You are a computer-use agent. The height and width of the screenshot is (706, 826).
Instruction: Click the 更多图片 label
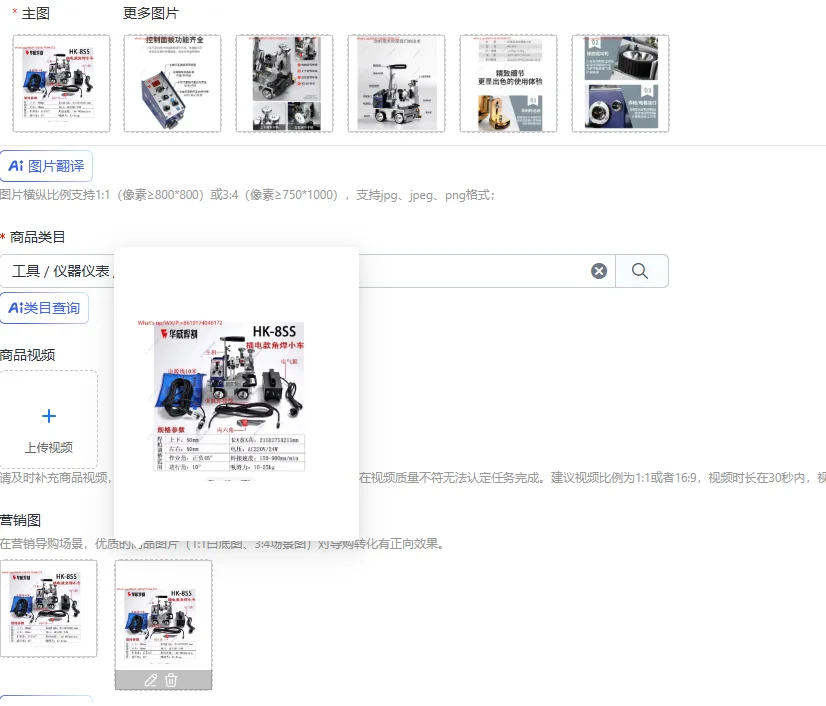(x=151, y=13)
